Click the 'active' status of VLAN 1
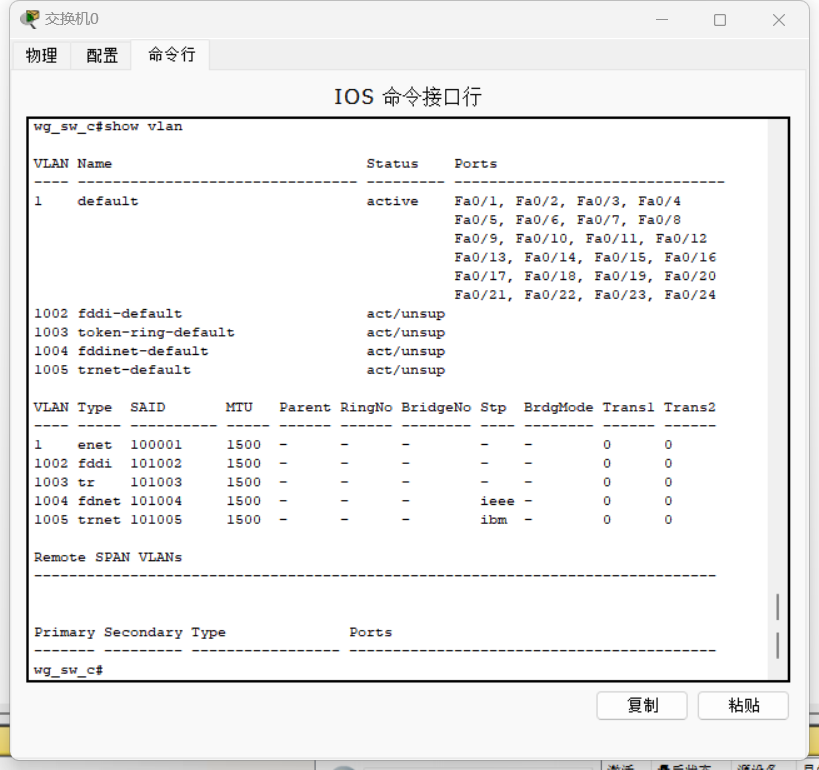Viewport: 819px width, 770px height. [x=392, y=201]
